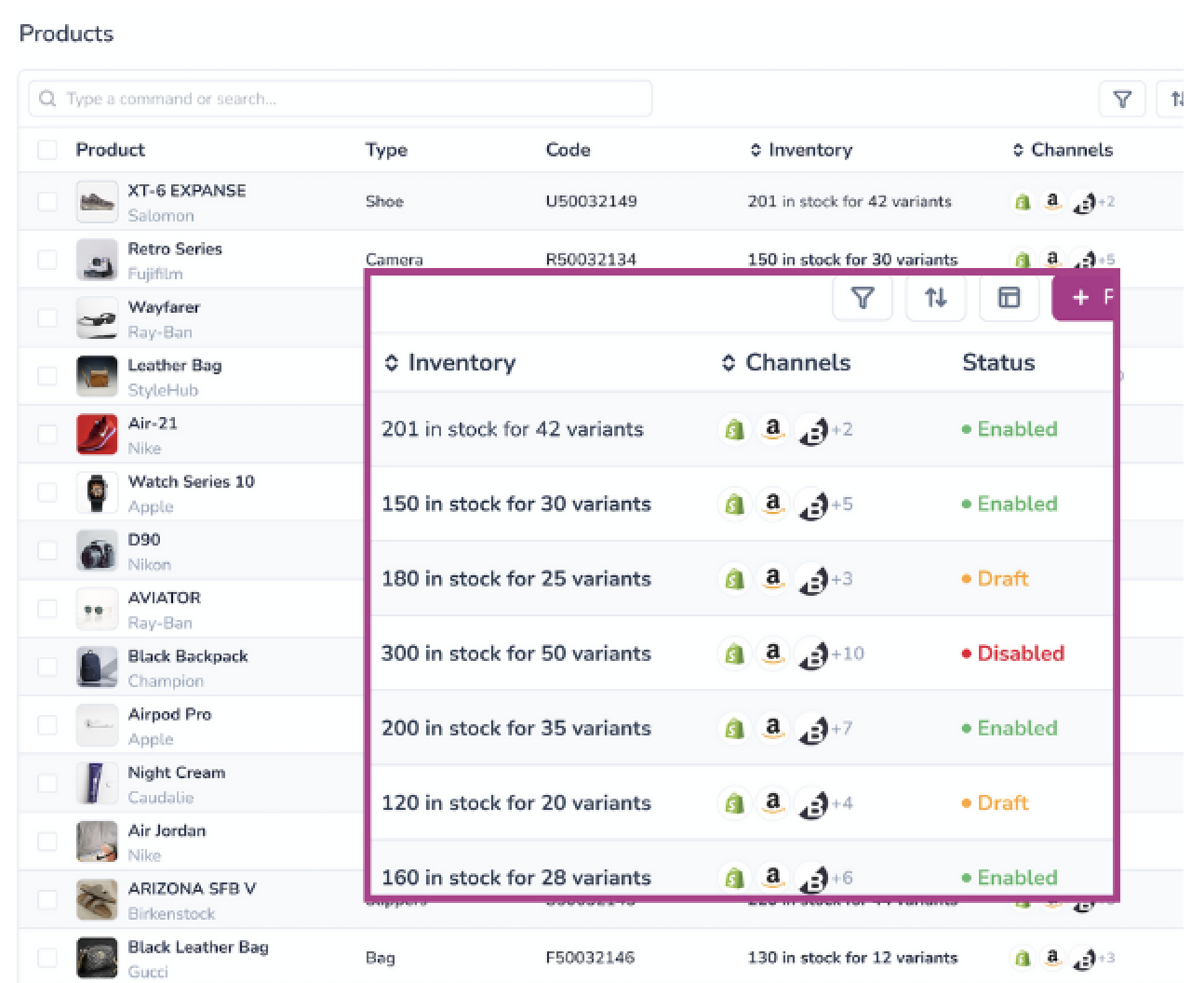
Task: Tick the D90 Nikon row checkbox
Action: click(47, 551)
